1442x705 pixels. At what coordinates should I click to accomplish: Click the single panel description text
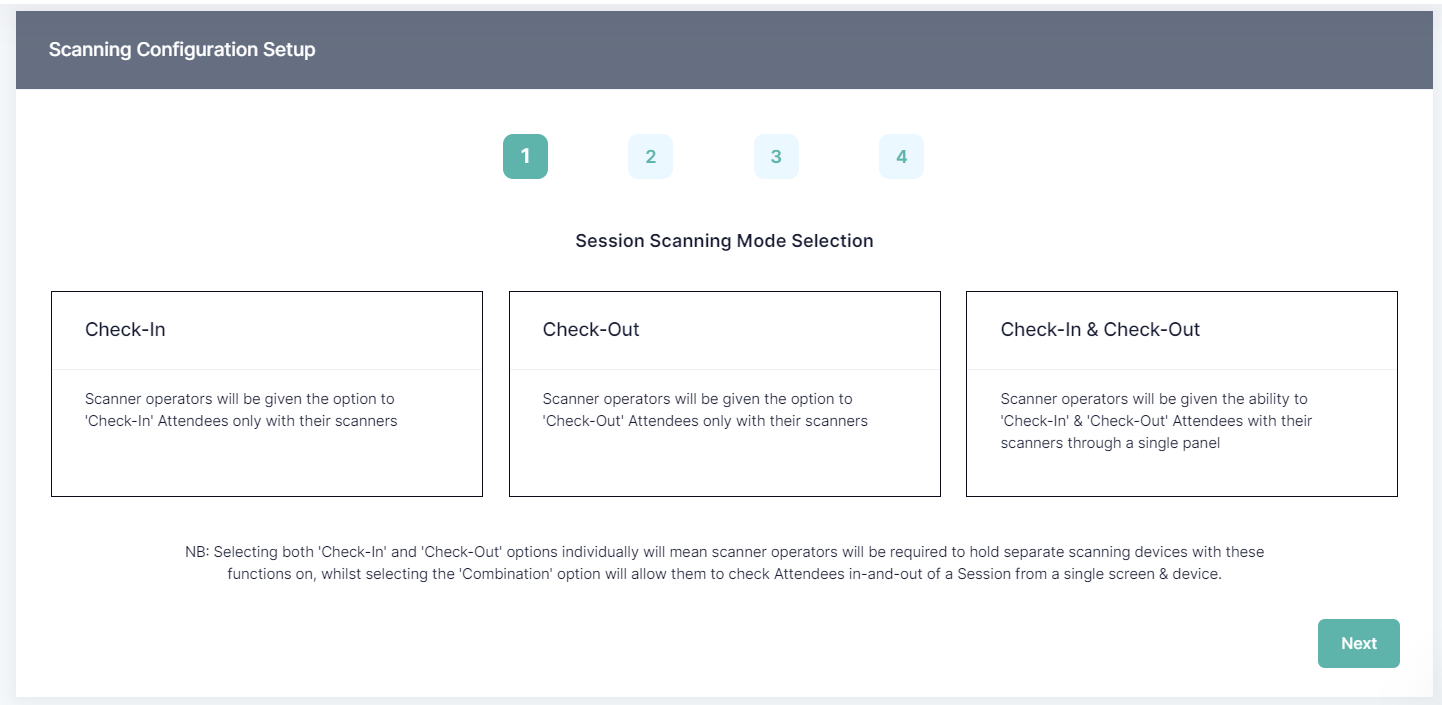(x=1156, y=421)
